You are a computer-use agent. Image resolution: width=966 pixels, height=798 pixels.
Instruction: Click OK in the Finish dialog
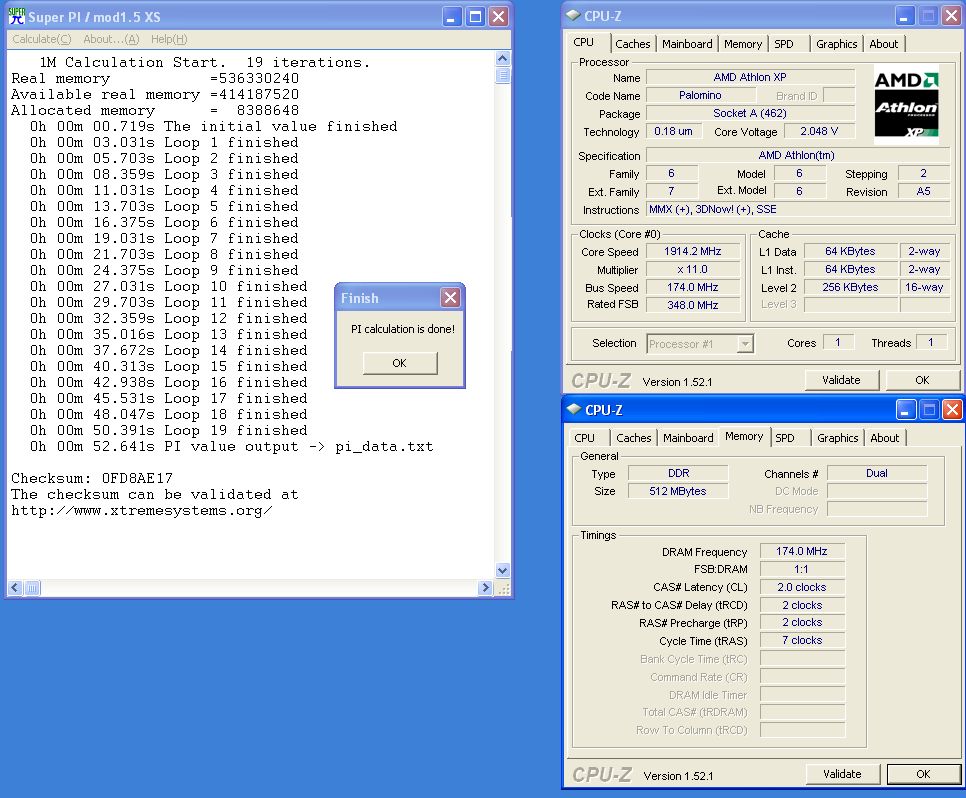pyautogui.click(x=400, y=363)
